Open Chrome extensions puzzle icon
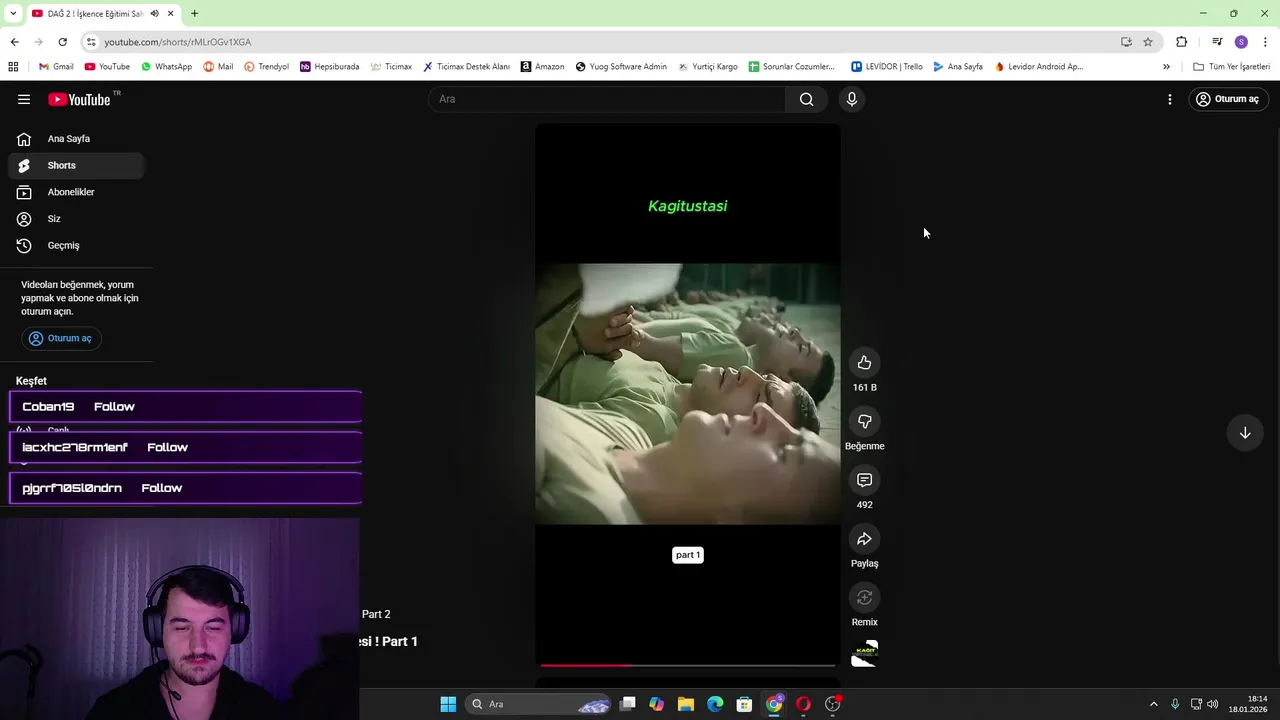This screenshot has width=1280, height=720. 1182,42
